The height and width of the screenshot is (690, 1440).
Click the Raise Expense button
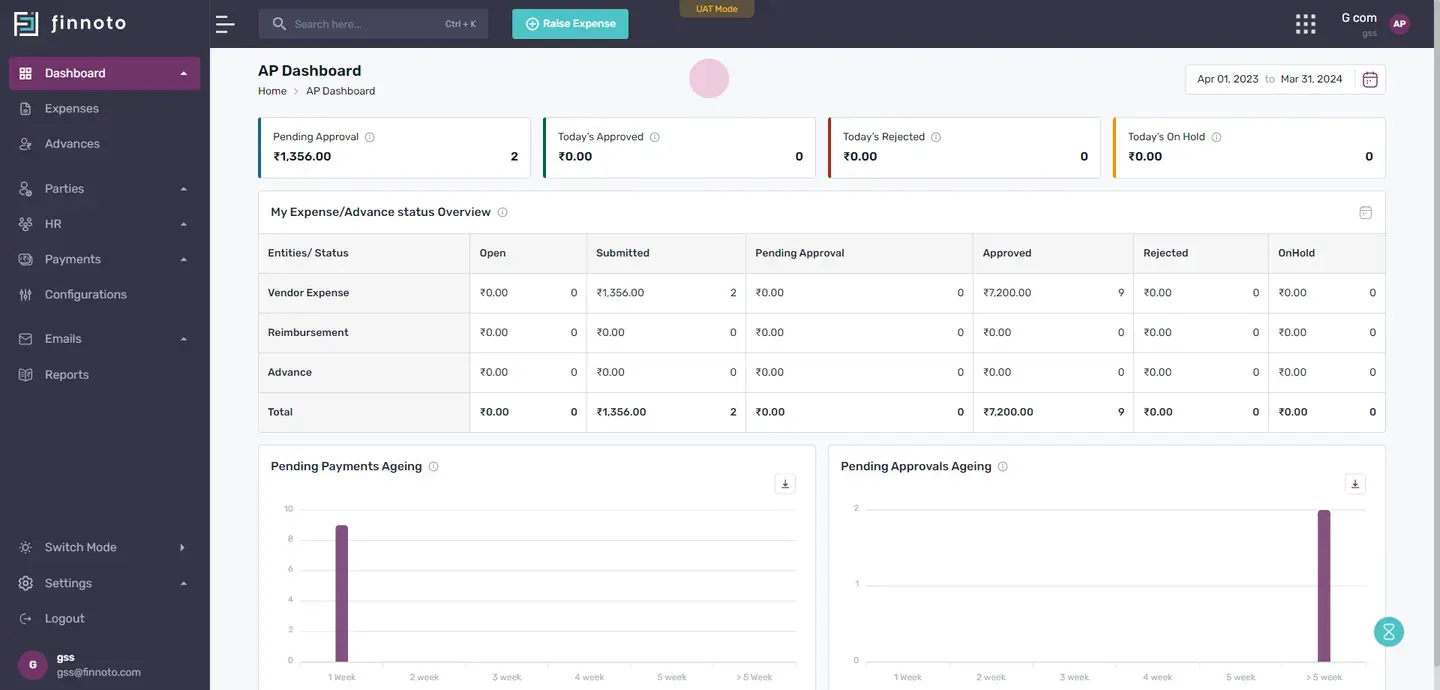click(x=570, y=24)
